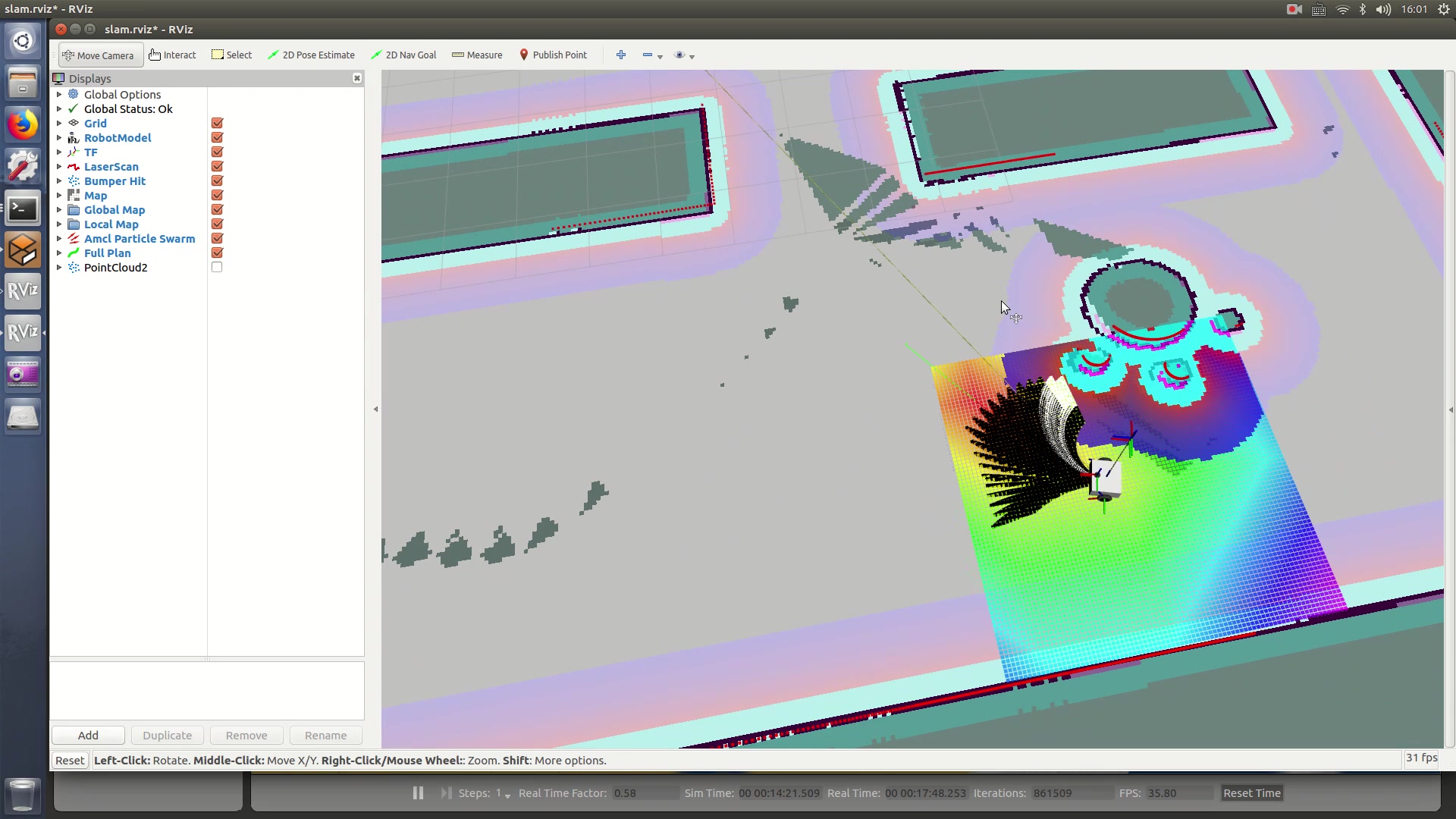Pause the Gazebo simulation
This screenshot has width=1456, height=819.
click(x=418, y=792)
